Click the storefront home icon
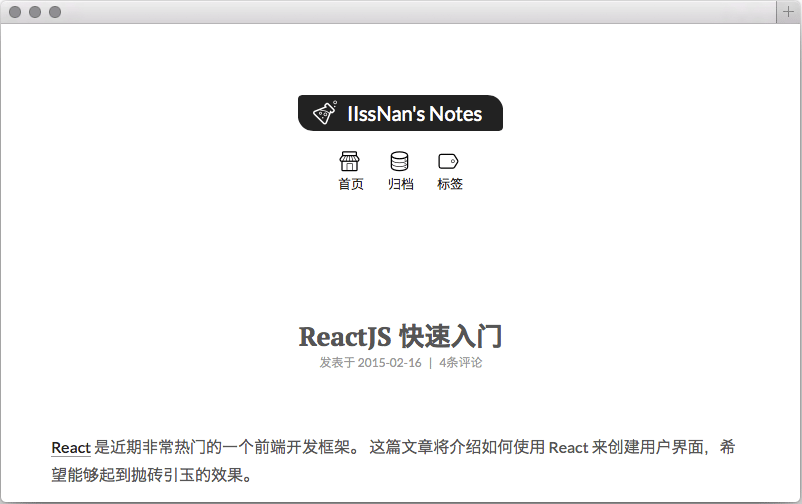802x504 pixels. (x=349, y=161)
